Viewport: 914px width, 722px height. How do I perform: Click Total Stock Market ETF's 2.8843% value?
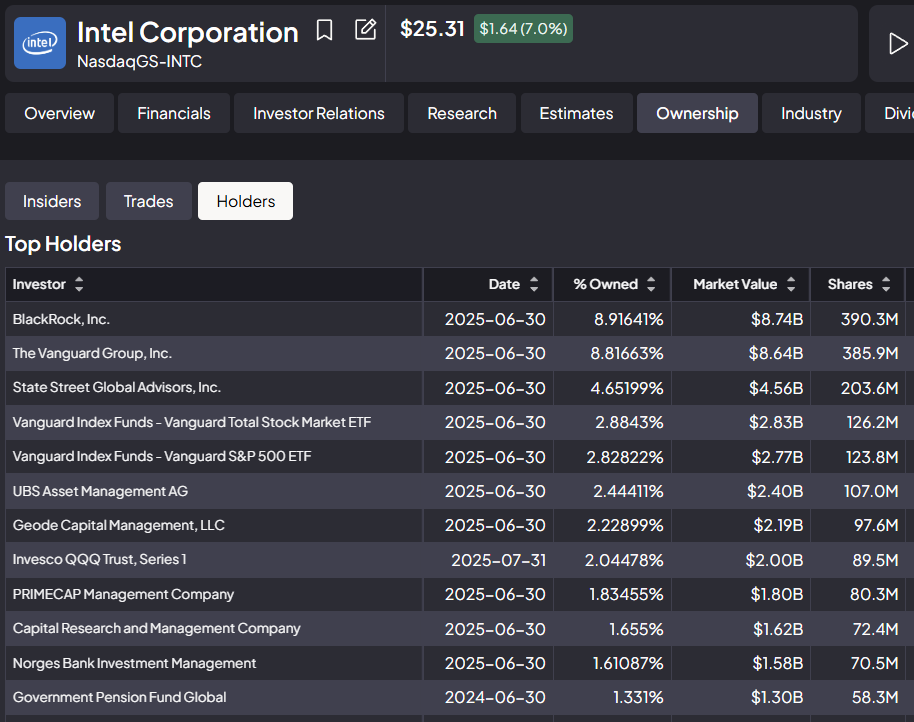(x=629, y=422)
